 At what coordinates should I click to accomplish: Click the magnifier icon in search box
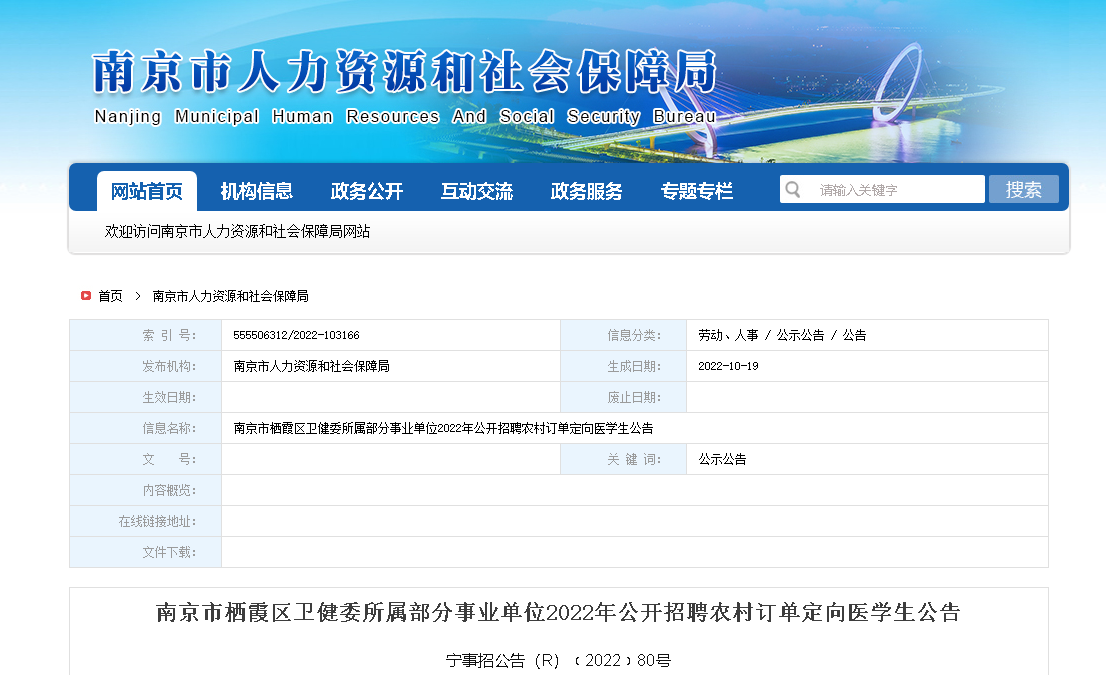click(x=793, y=190)
